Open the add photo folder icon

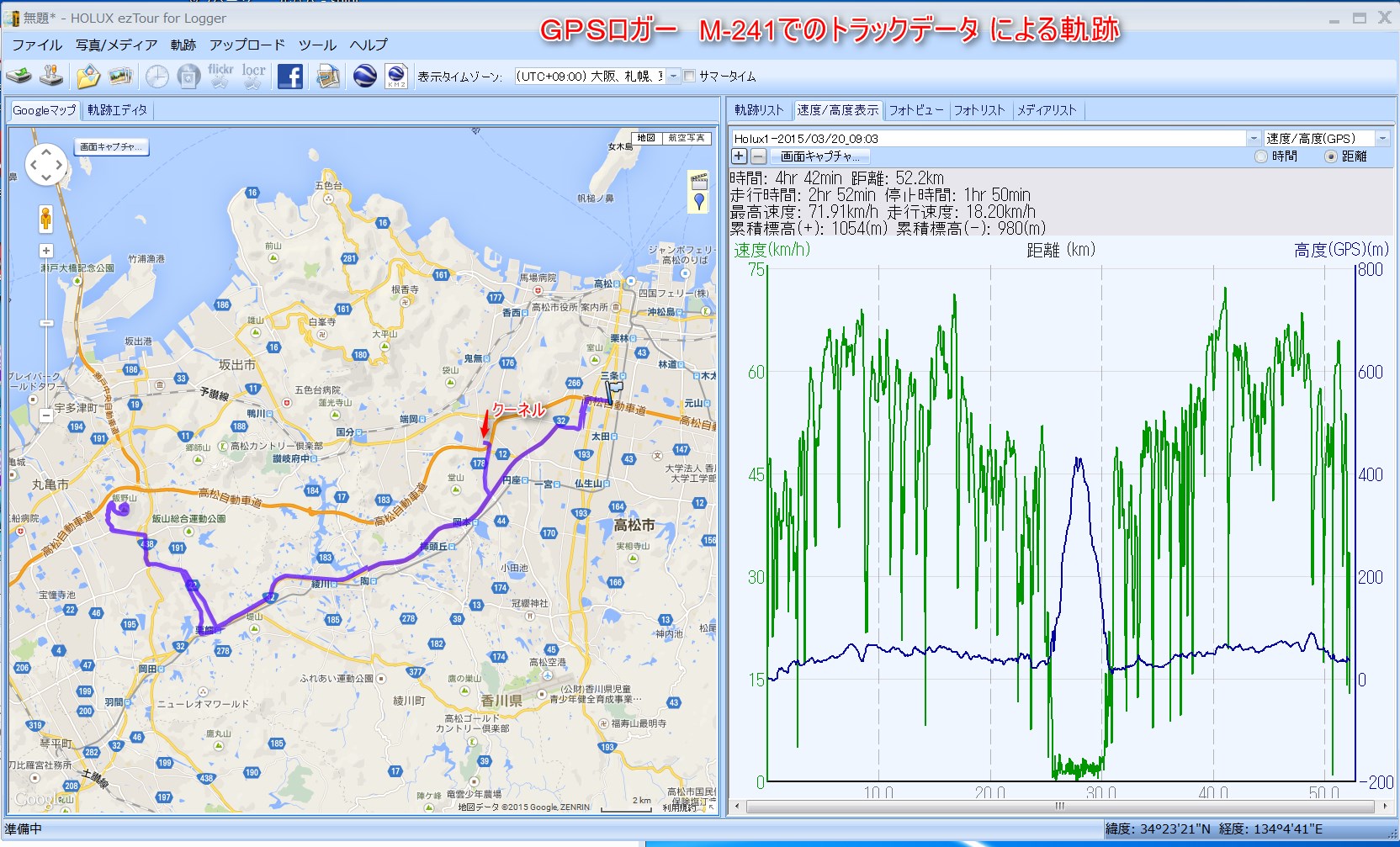tap(88, 76)
